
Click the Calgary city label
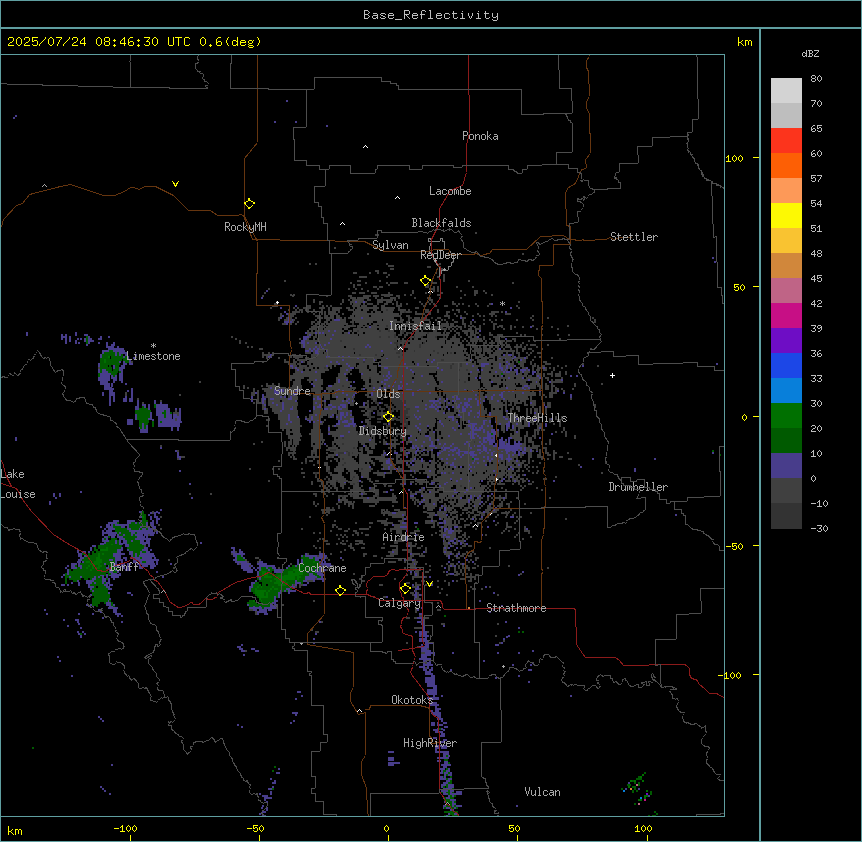(399, 603)
